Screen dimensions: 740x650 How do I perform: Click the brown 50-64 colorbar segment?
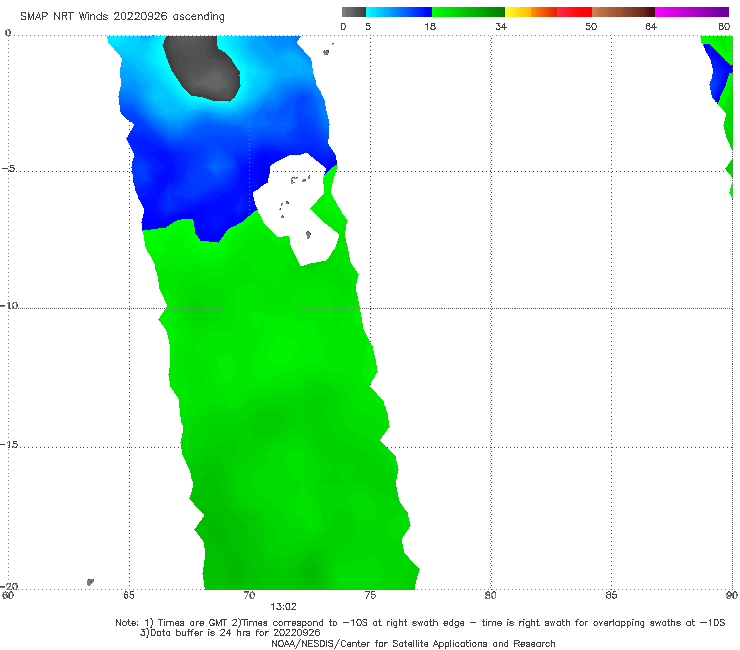pos(623,12)
